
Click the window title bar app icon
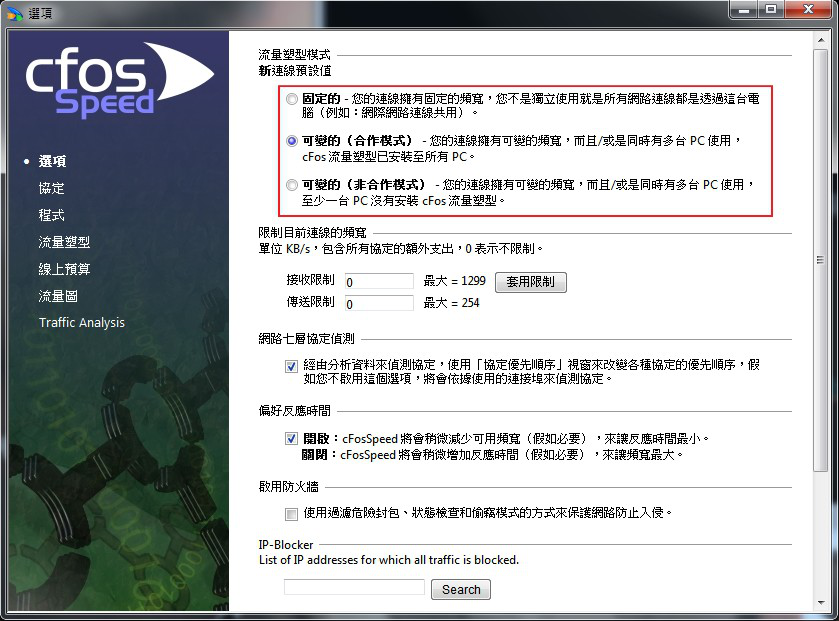(x=15, y=13)
